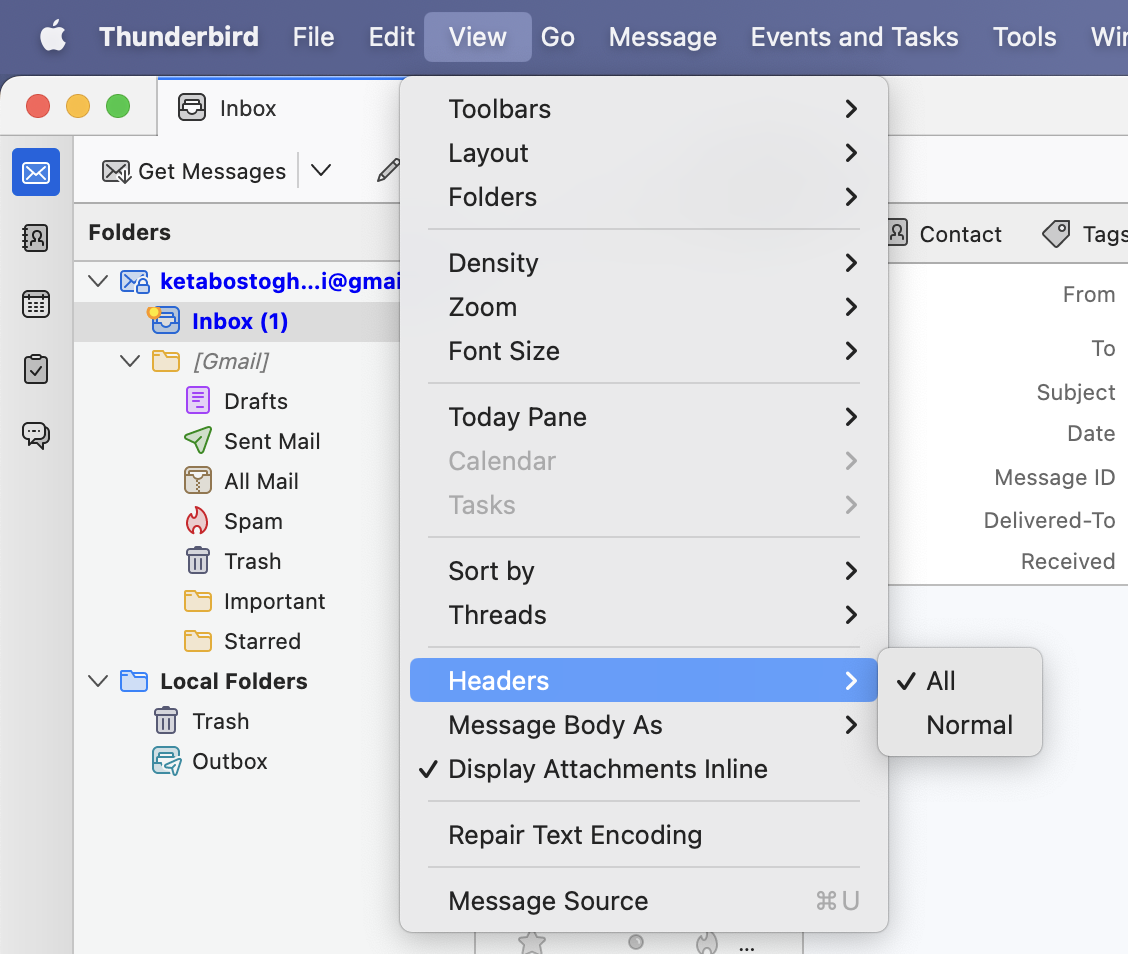Screen dimensions: 1128x954
Task: Open the Message menu
Action: (x=662, y=37)
